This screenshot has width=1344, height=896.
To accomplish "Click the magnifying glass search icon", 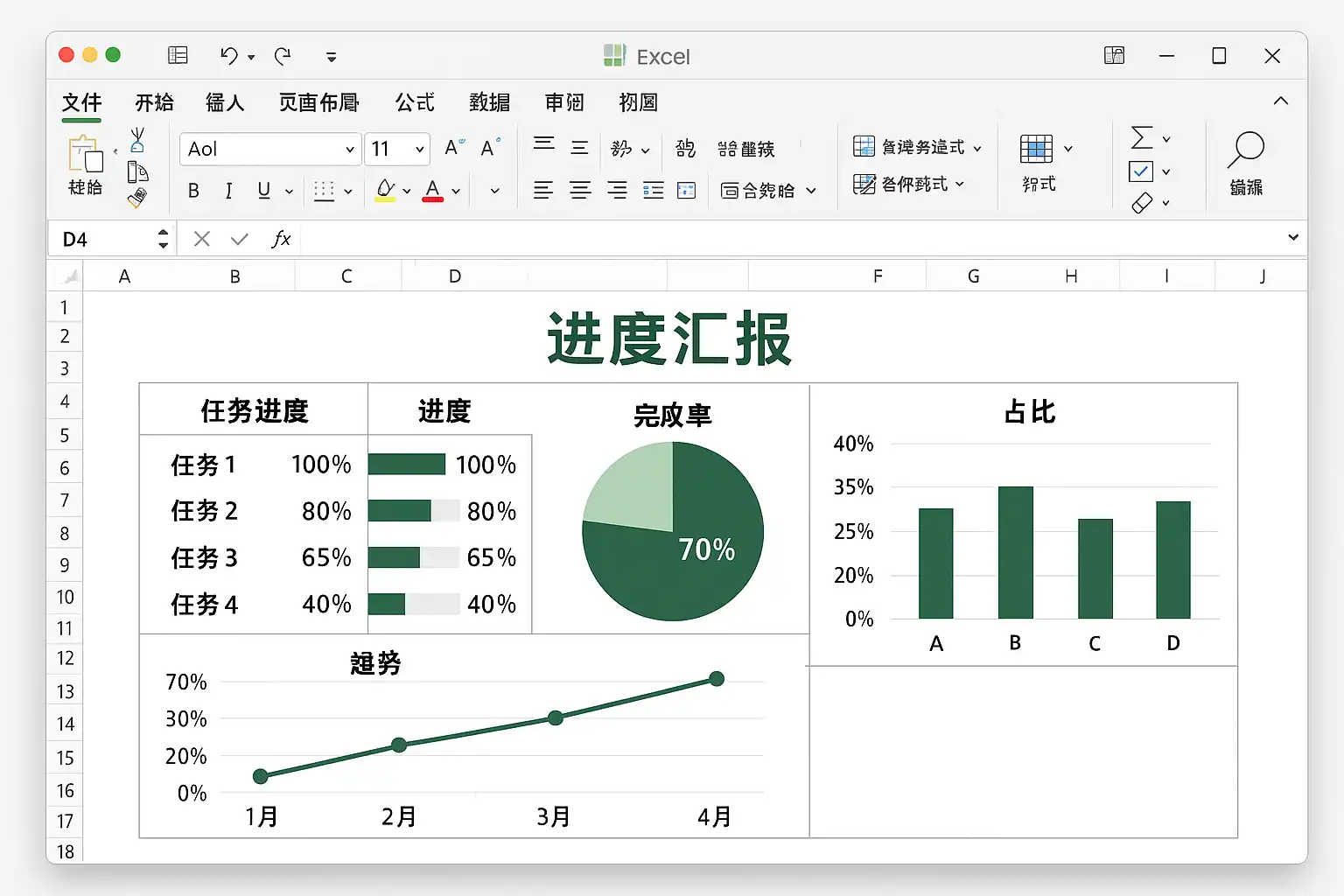I will point(1245,150).
